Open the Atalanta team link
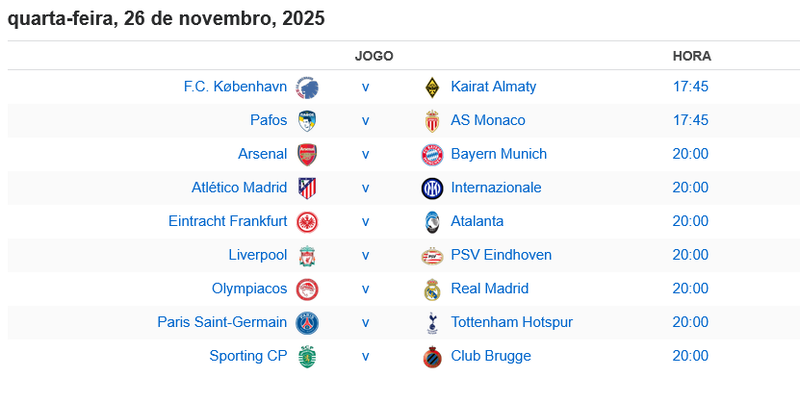Viewport: 800px width, 402px height. (x=477, y=221)
